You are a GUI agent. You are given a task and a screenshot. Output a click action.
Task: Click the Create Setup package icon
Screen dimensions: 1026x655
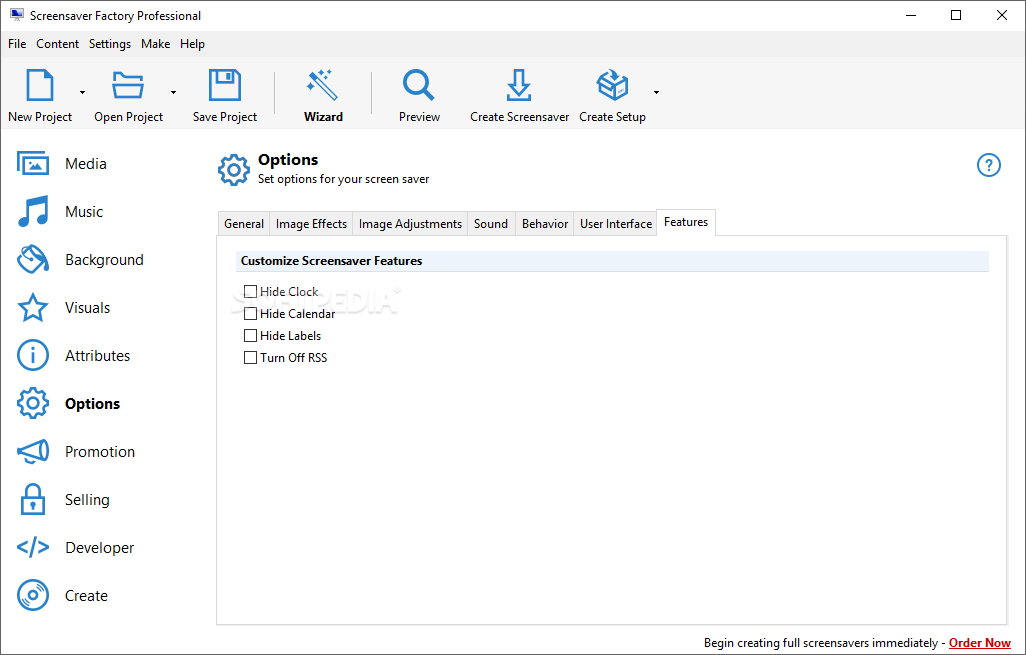tap(612, 85)
